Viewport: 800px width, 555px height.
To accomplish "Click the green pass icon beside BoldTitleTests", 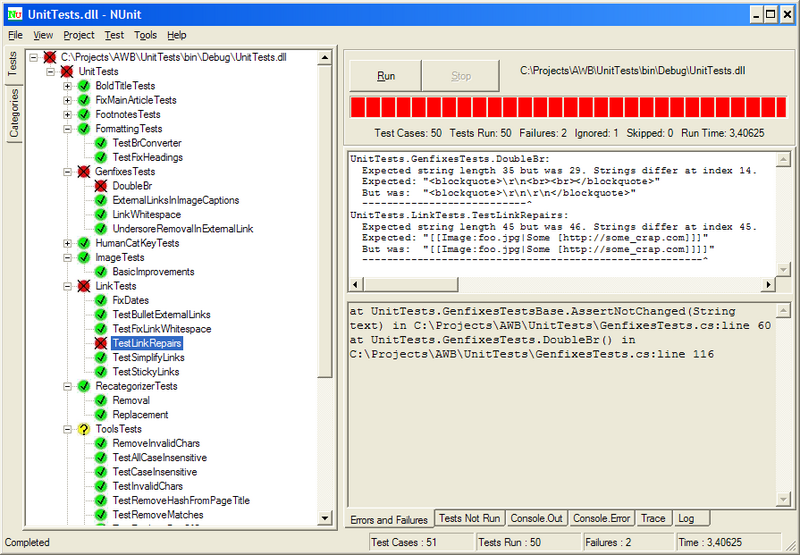I will click(x=84, y=86).
